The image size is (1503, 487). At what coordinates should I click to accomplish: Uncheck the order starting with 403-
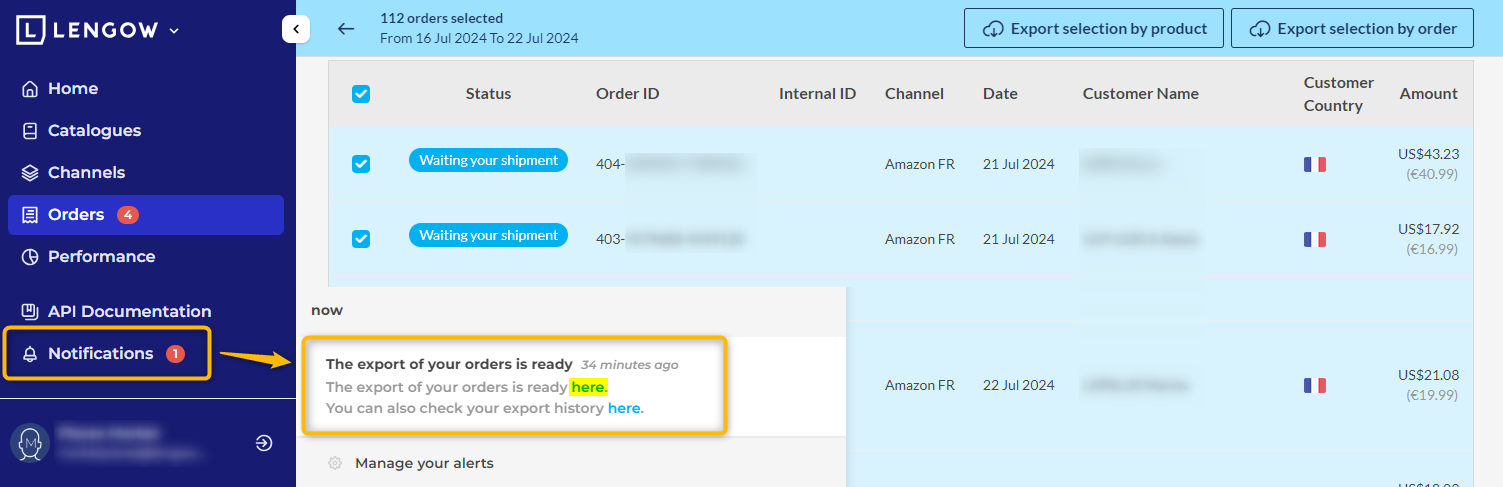pos(361,239)
